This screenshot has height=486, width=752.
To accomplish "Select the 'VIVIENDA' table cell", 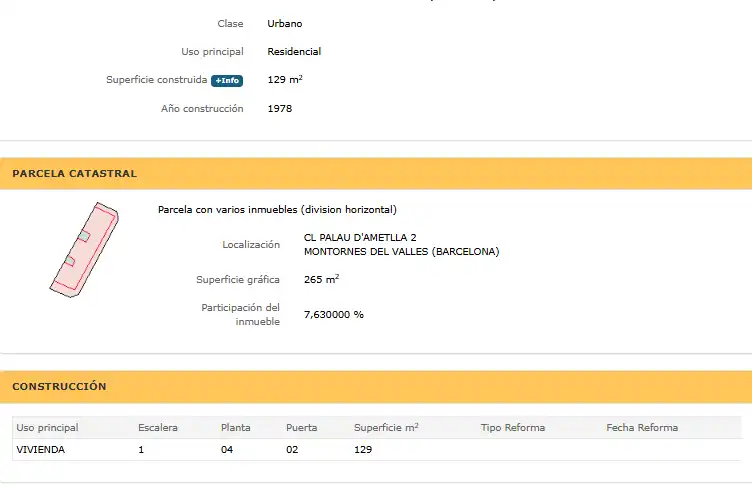I will [x=40, y=450].
